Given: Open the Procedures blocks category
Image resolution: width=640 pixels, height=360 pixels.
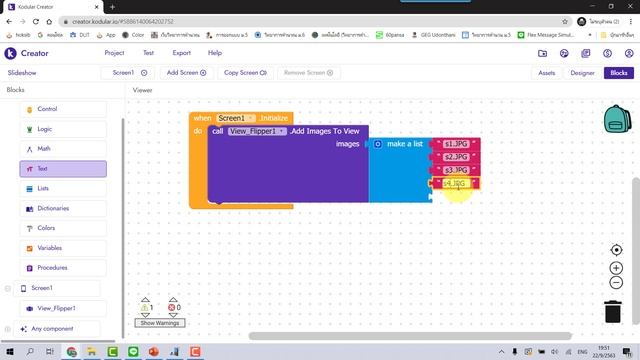Looking at the screenshot, I should tap(63, 268).
